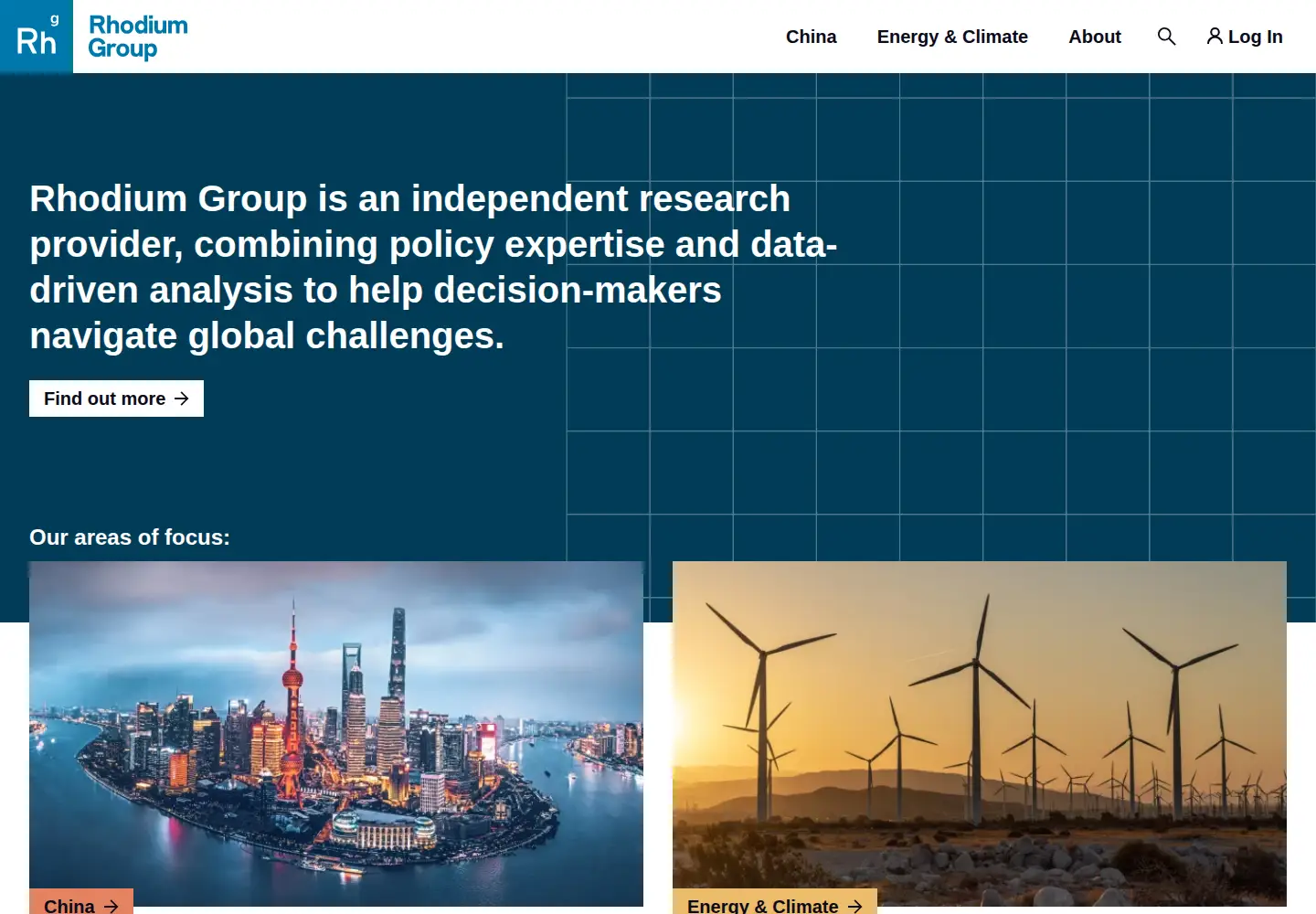
Task: Open the Shanghai skyline thumbnail
Action: pos(336,734)
